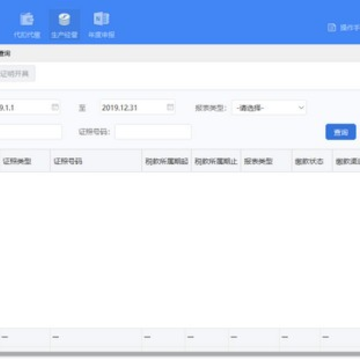Click the 证明开具 button
This screenshot has height=360, width=360.
point(18,74)
